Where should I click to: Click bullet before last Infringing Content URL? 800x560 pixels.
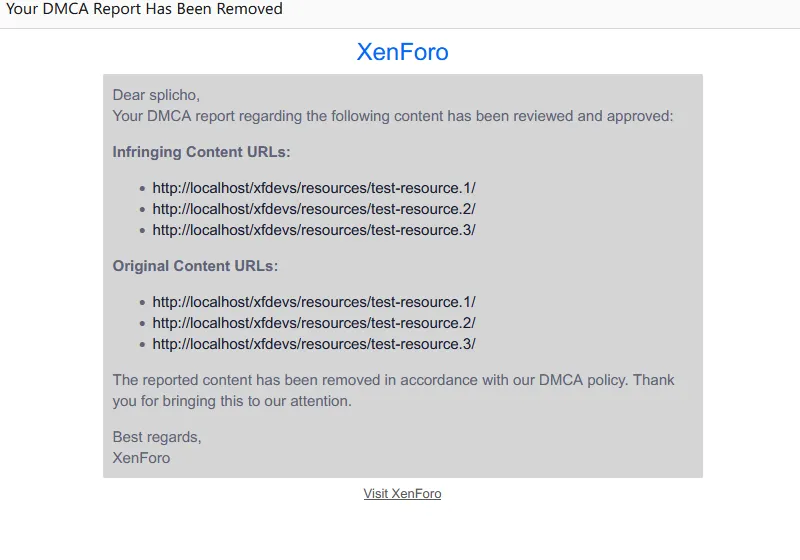143,231
